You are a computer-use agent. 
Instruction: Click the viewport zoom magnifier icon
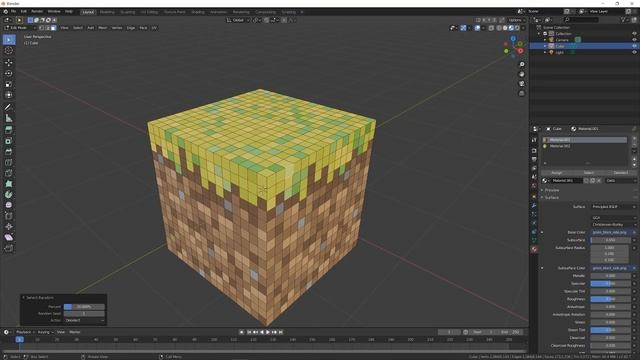pos(522,64)
